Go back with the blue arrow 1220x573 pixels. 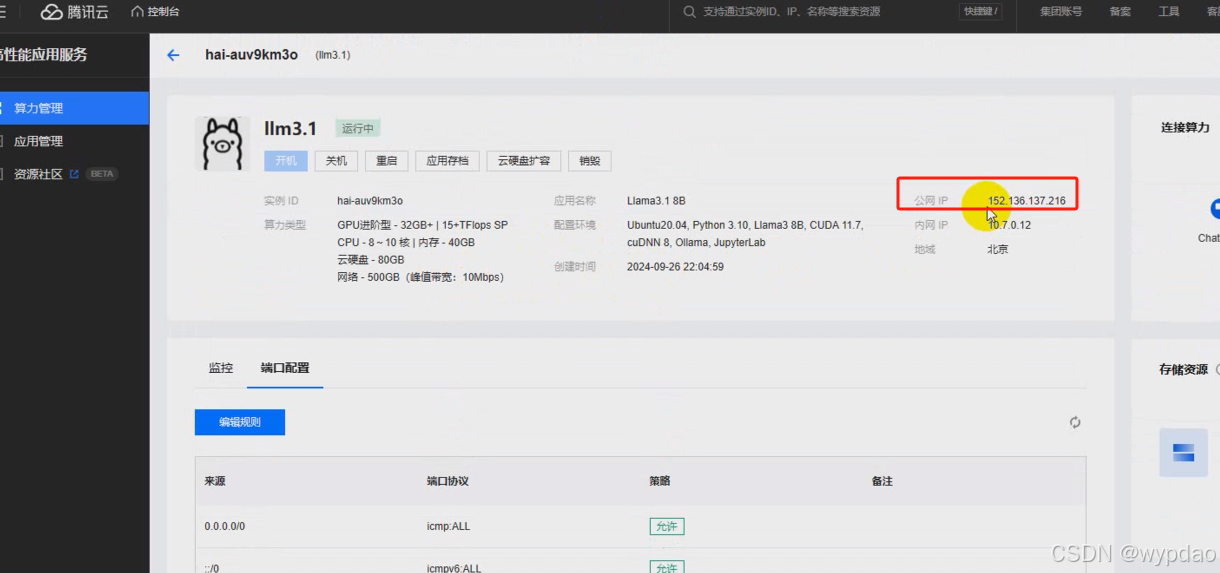(173, 55)
